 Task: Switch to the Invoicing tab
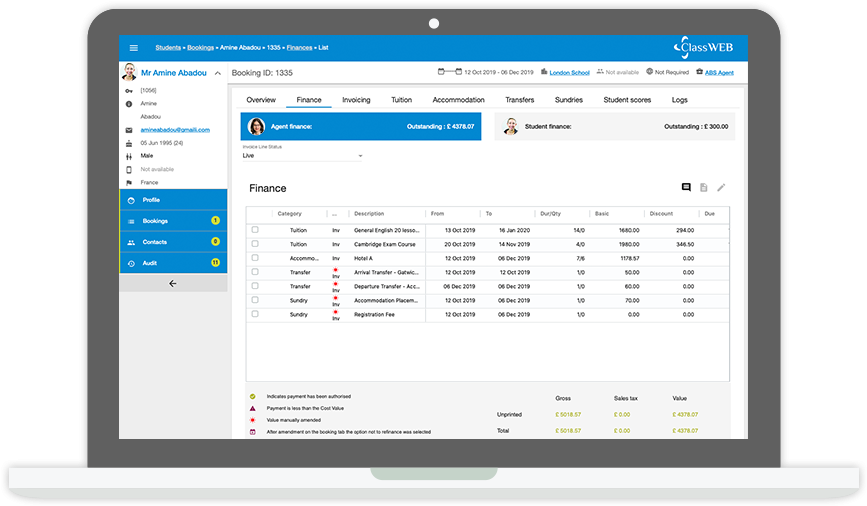(x=356, y=100)
